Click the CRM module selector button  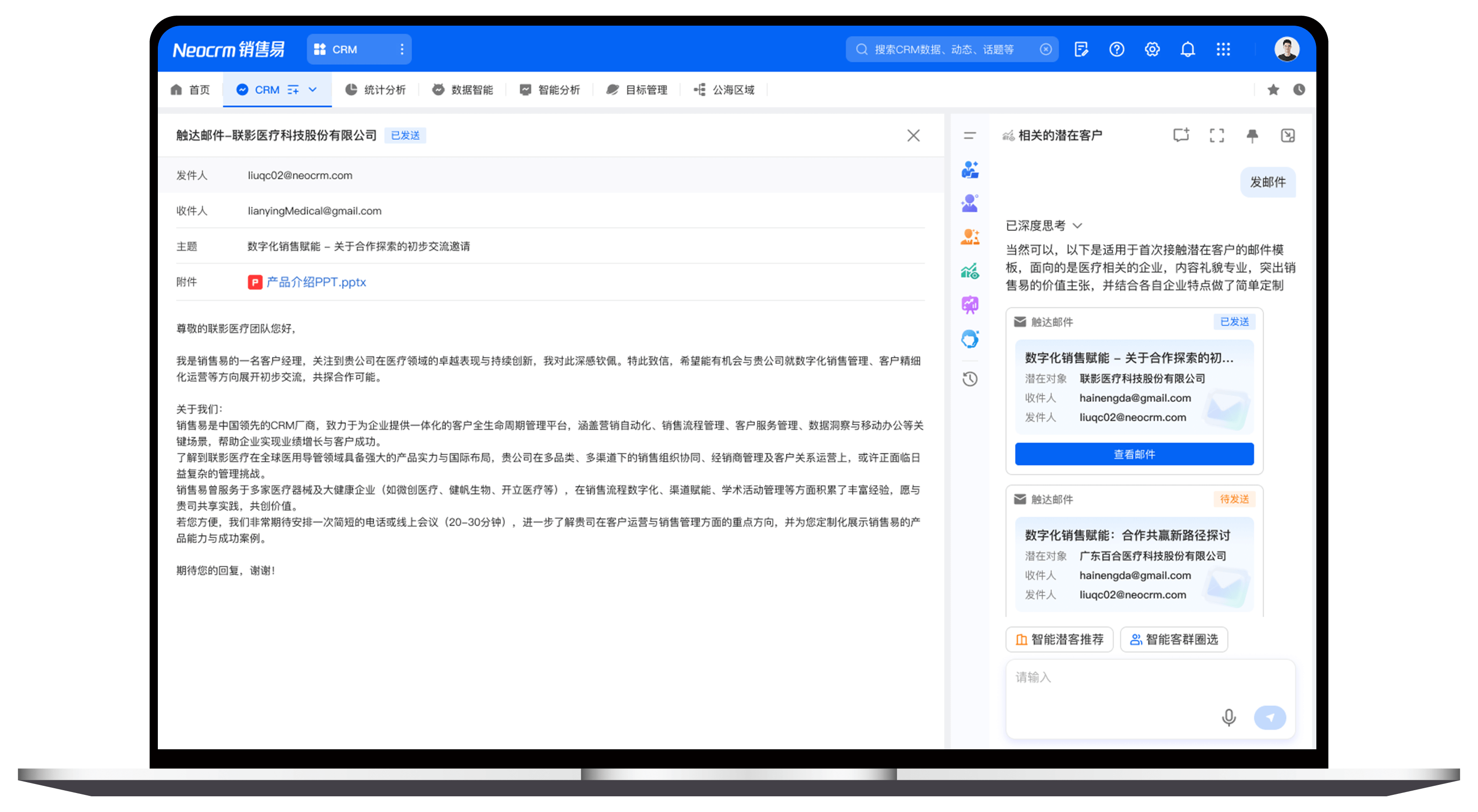pyautogui.click(x=359, y=49)
